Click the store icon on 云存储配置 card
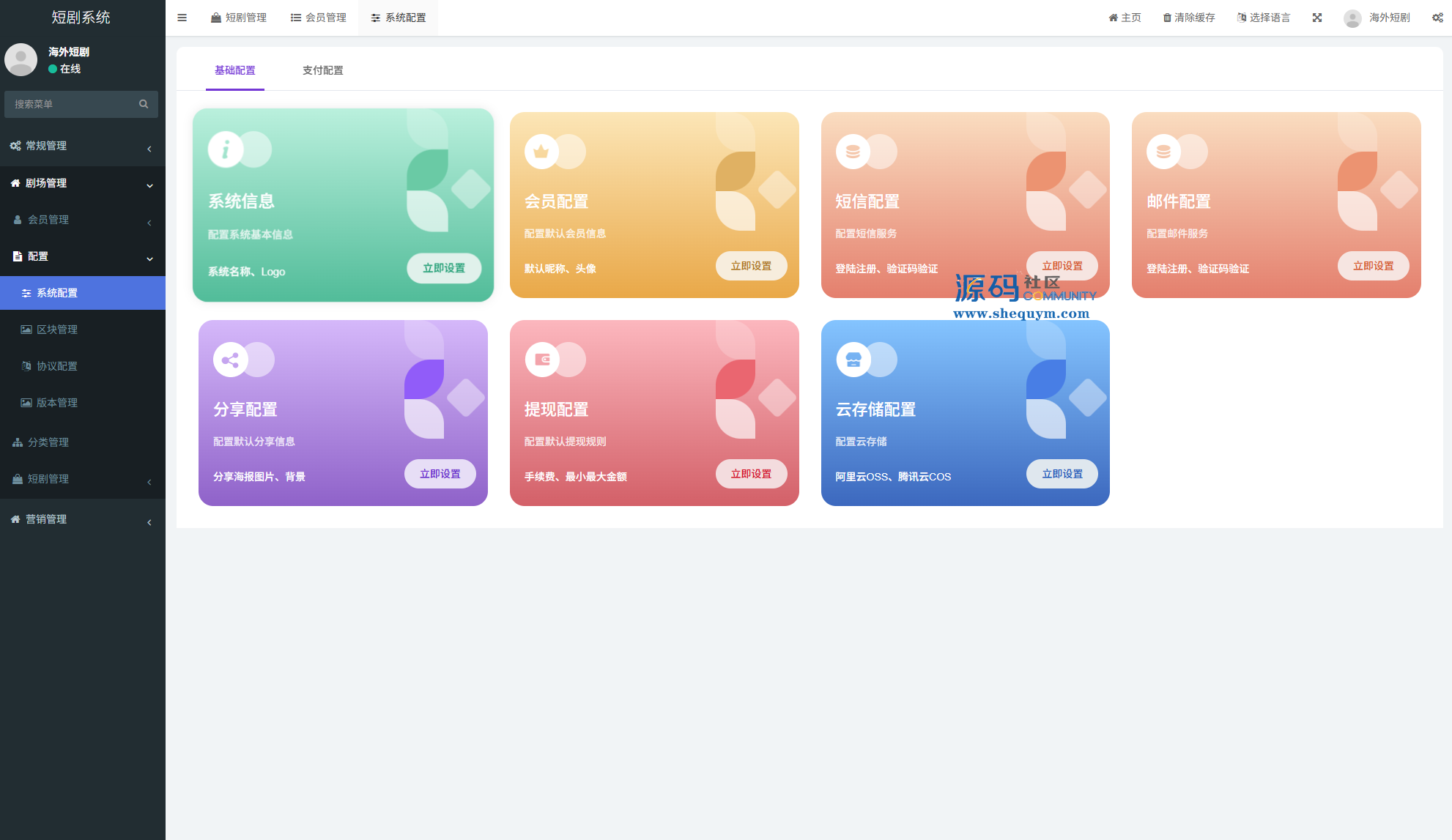The height and width of the screenshot is (840, 1452). pos(853,360)
